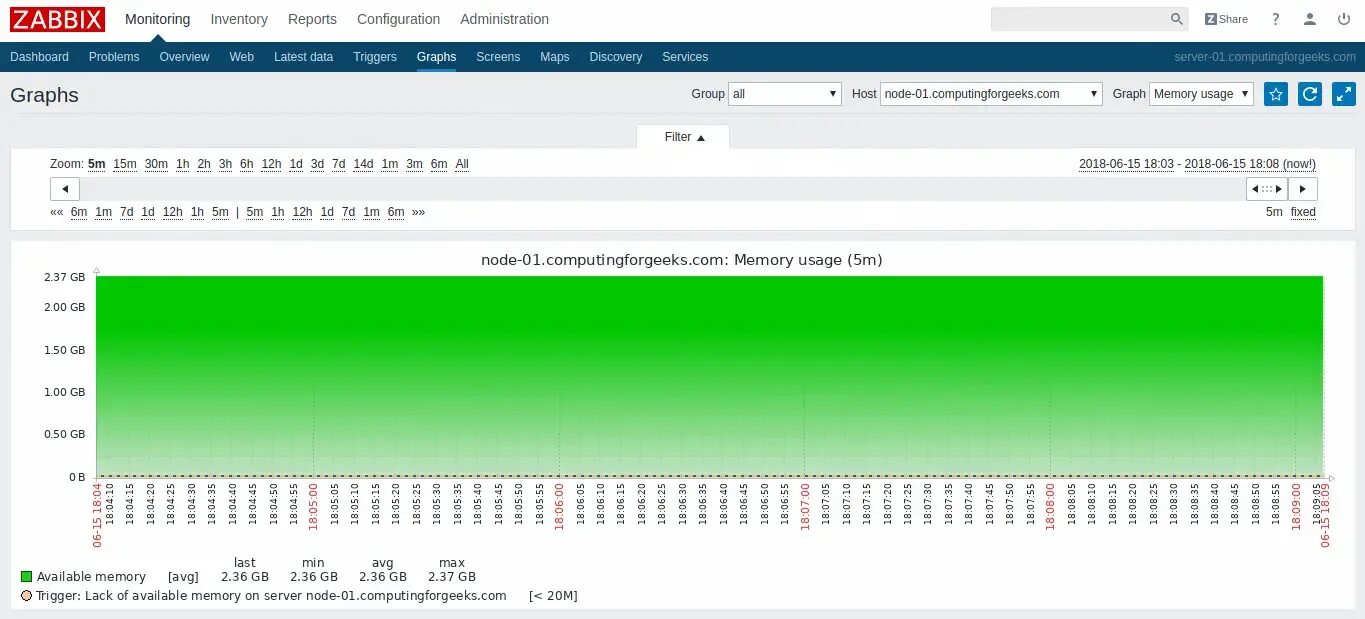Open the user profile icon
Image resolution: width=1365 pixels, height=619 pixels.
click(x=1310, y=19)
